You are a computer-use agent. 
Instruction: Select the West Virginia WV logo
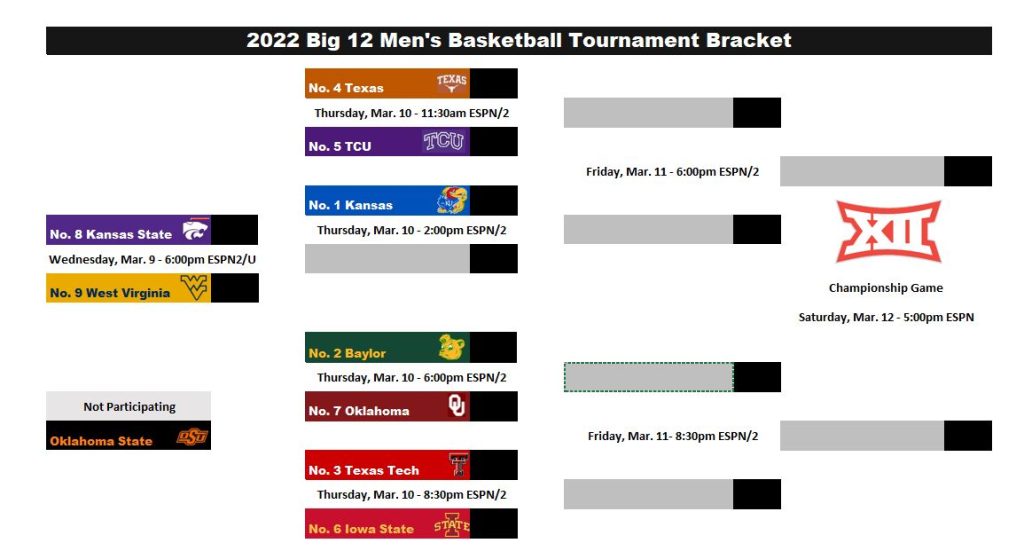coord(194,287)
